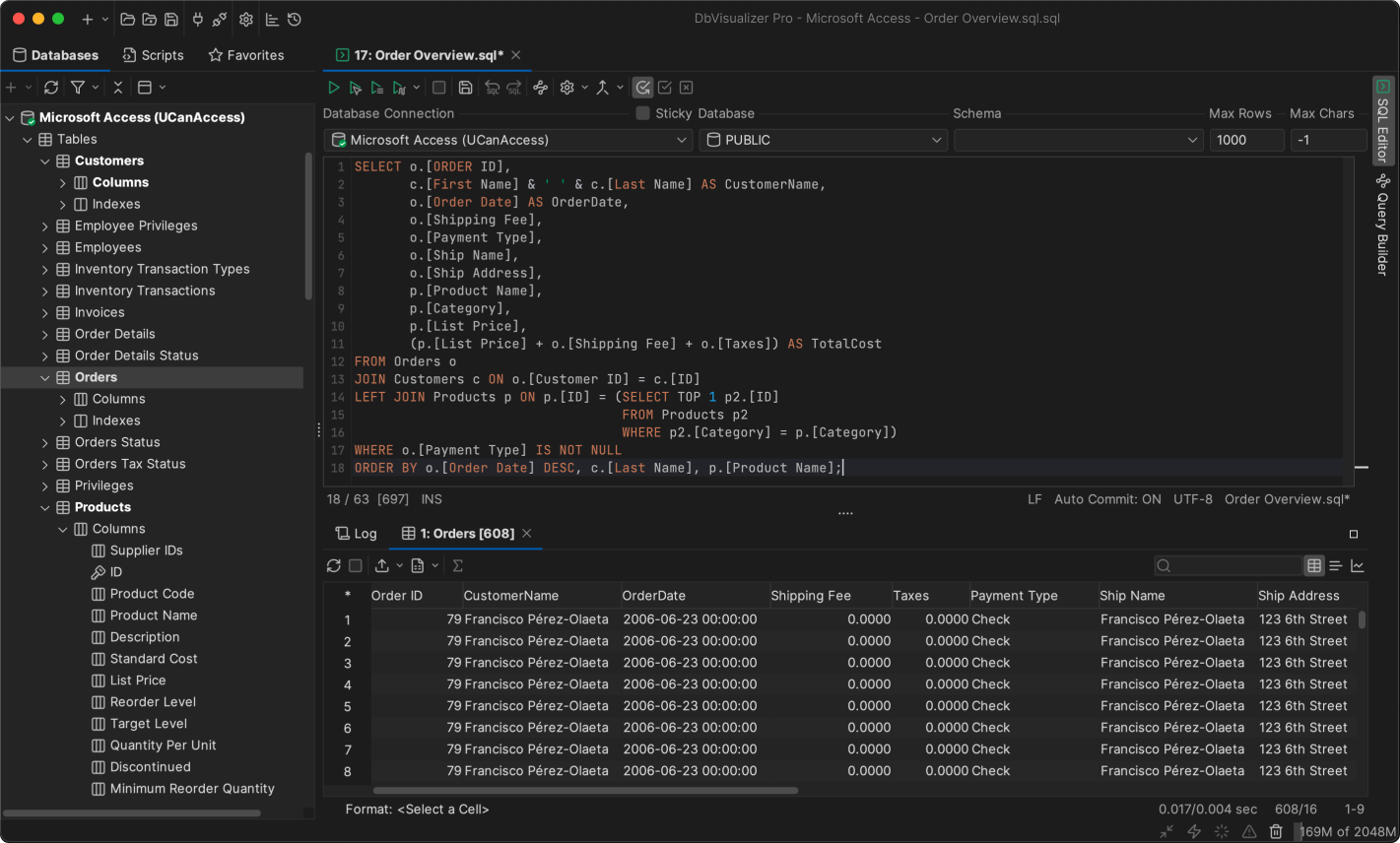Viewport: 1400px width, 843px height.
Task: Toggle the auto-commit icon in editor toolbar
Action: [642, 88]
